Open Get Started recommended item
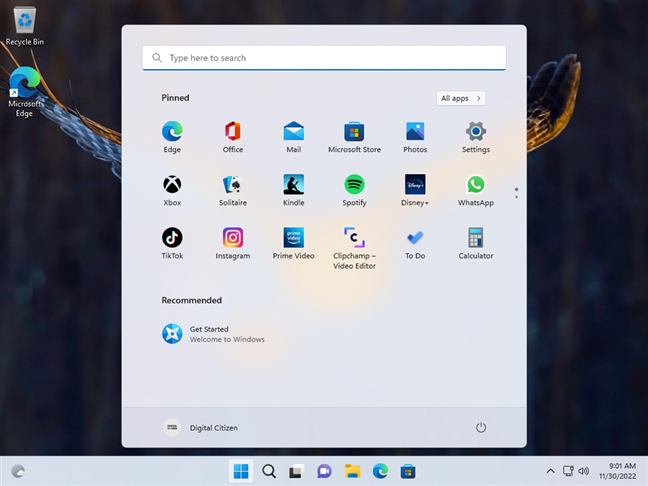 213,334
